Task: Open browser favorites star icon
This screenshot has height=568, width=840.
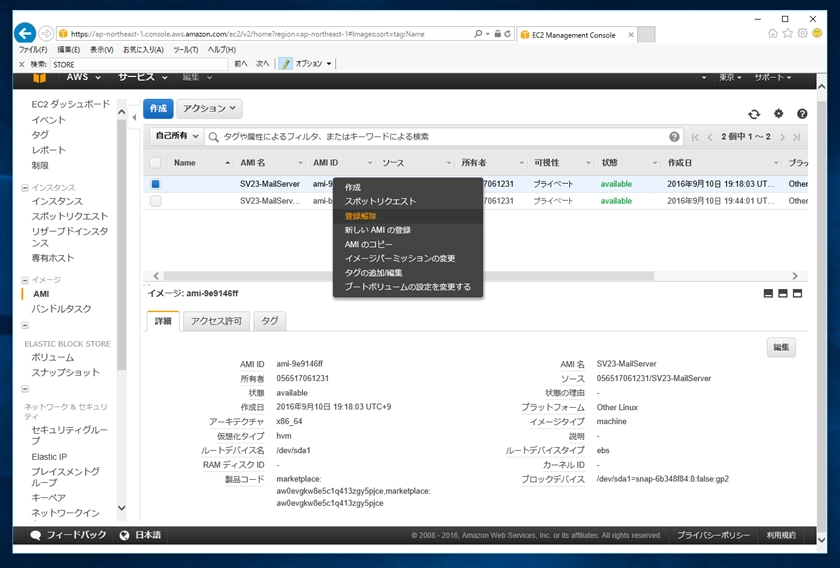Action: 788,33
